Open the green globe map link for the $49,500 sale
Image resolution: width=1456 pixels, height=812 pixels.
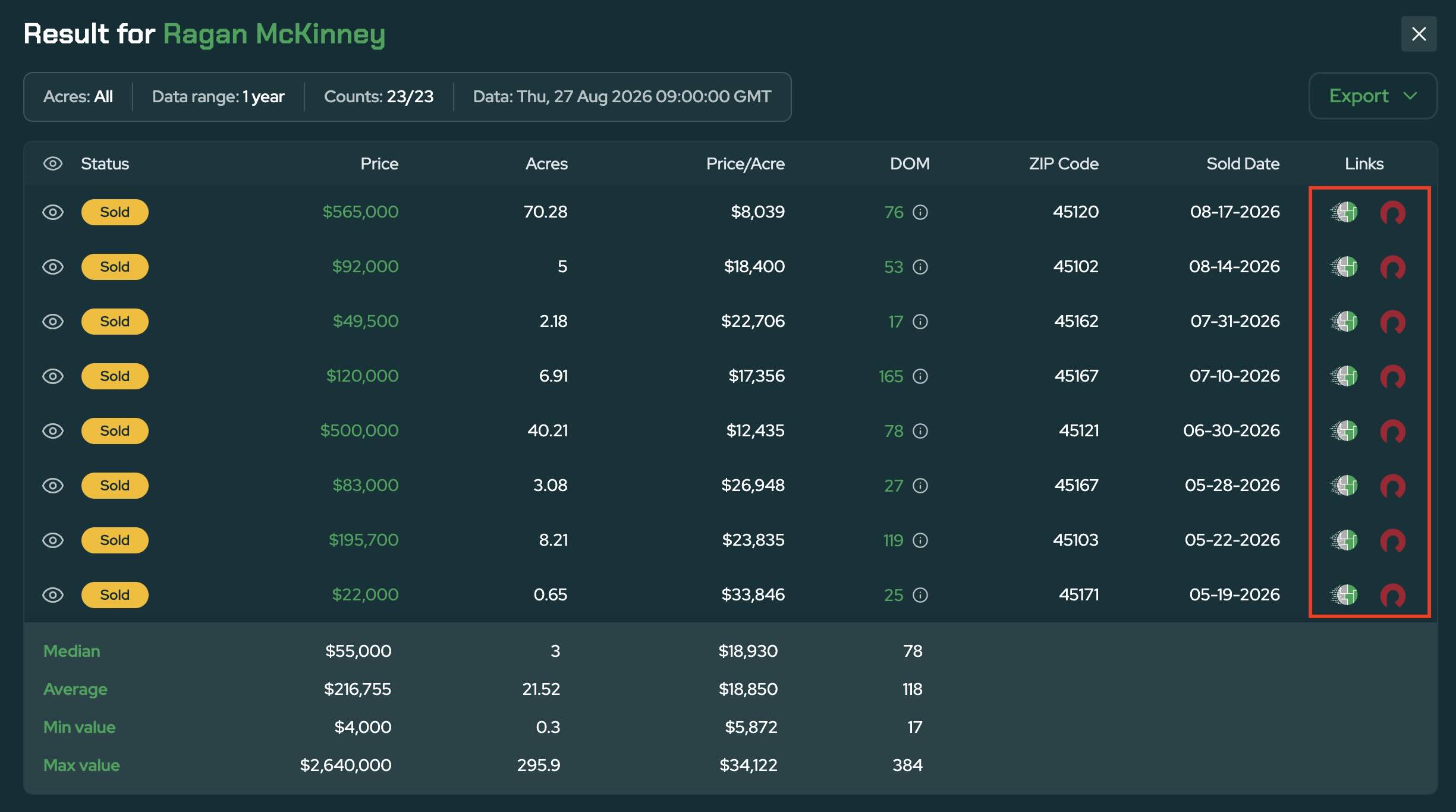click(x=1344, y=322)
